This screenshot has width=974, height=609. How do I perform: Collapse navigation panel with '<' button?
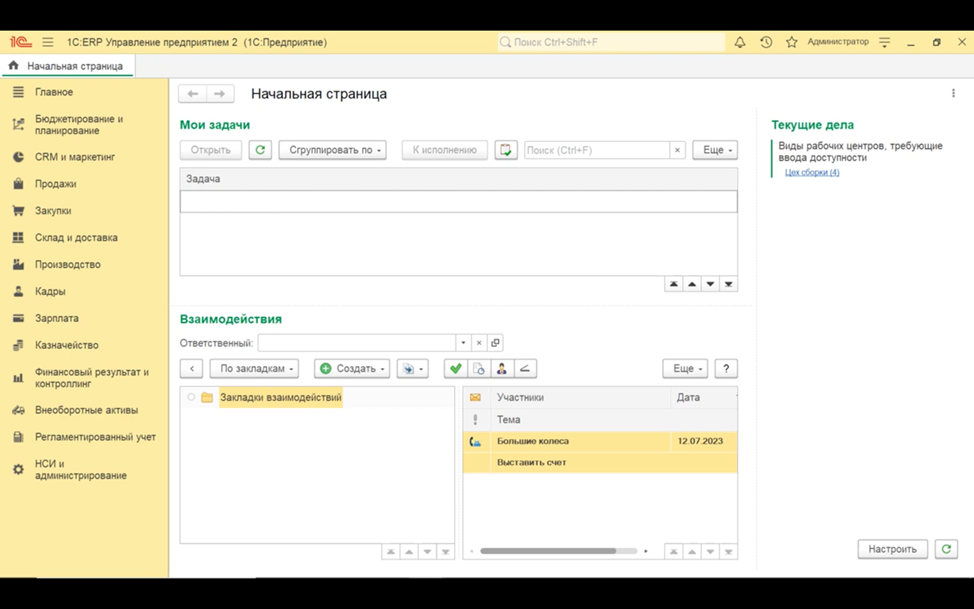tap(192, 369)
